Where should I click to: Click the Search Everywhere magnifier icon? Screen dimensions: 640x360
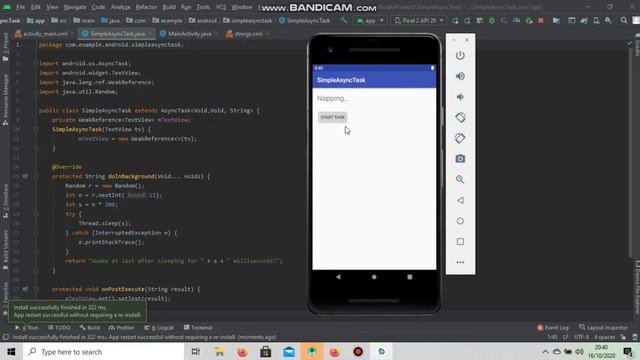click(624, 20)
